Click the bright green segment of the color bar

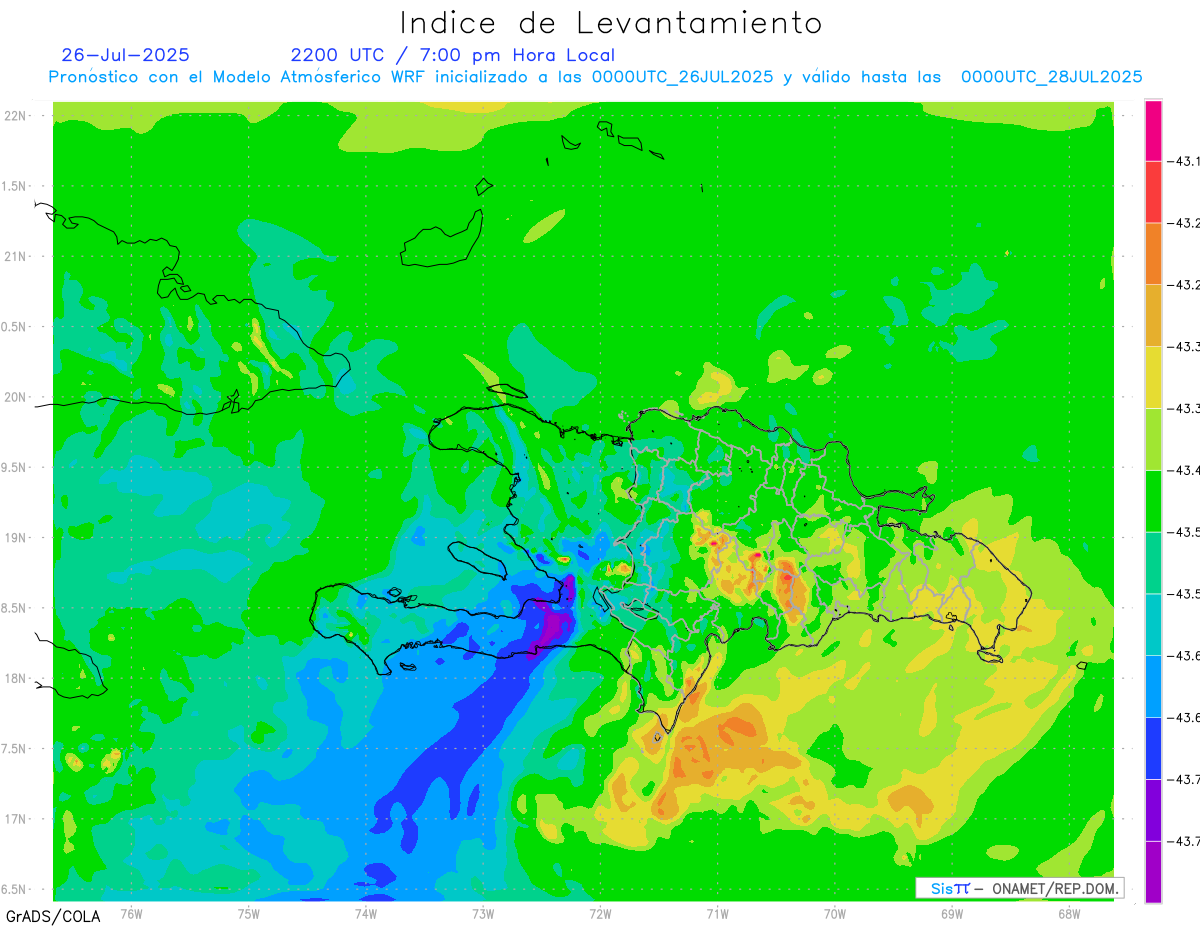[1153, 501]
